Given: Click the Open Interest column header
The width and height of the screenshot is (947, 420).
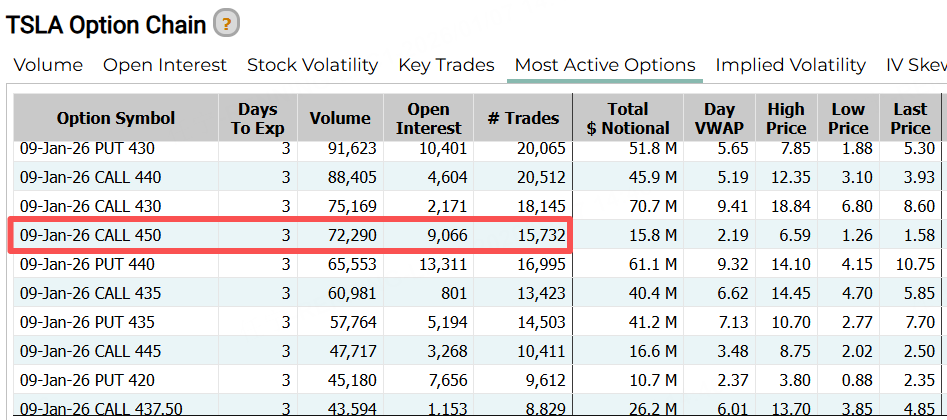Looking at the screenshot, I should [429, 118].
